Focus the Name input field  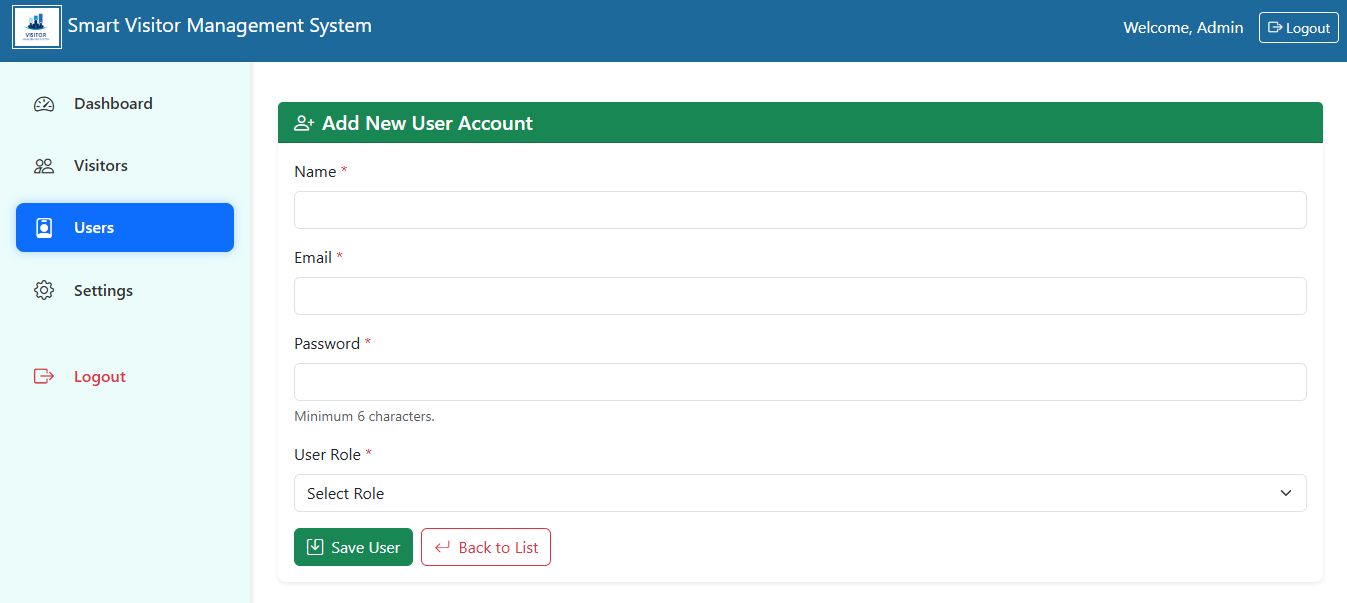pos(800,210)
